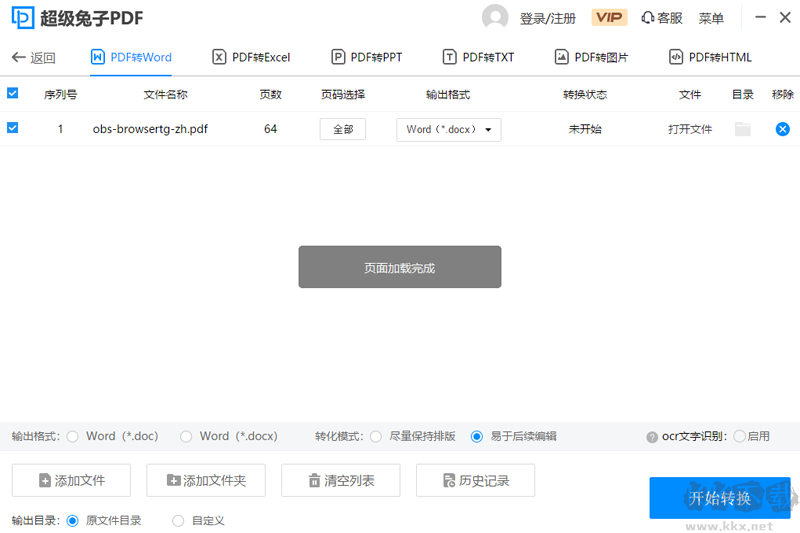Select the 自定义 output directory radio button

tap(179, 520)
